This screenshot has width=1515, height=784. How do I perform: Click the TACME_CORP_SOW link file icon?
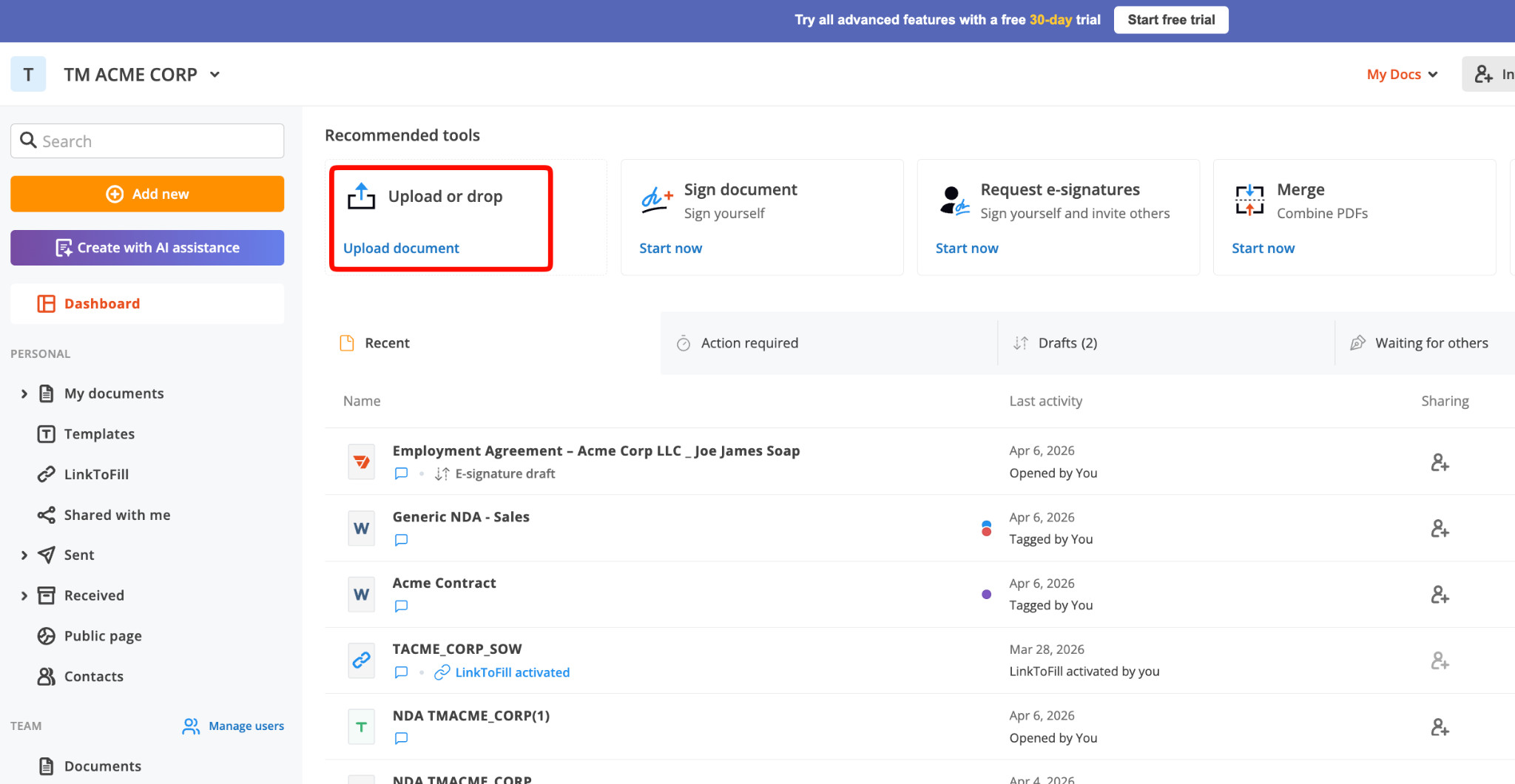click(362, 660)
